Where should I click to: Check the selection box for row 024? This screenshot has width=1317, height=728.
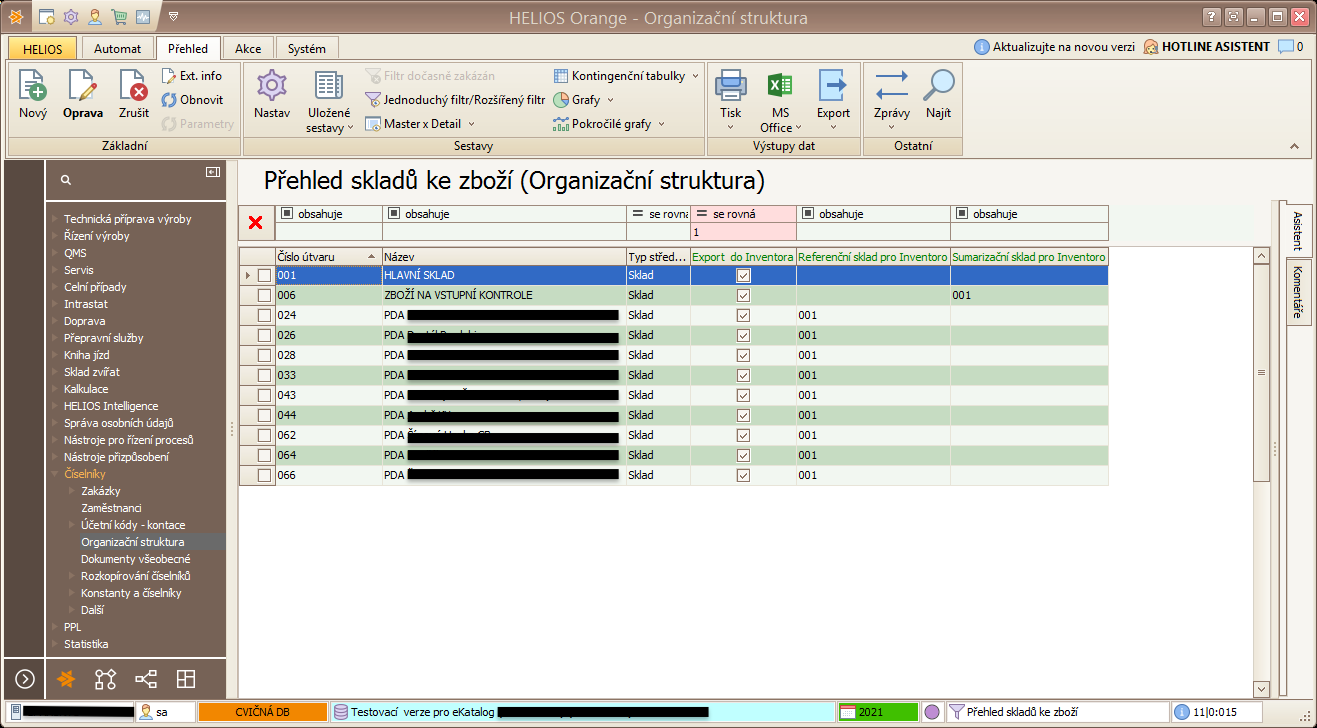[x=264, y=315]
